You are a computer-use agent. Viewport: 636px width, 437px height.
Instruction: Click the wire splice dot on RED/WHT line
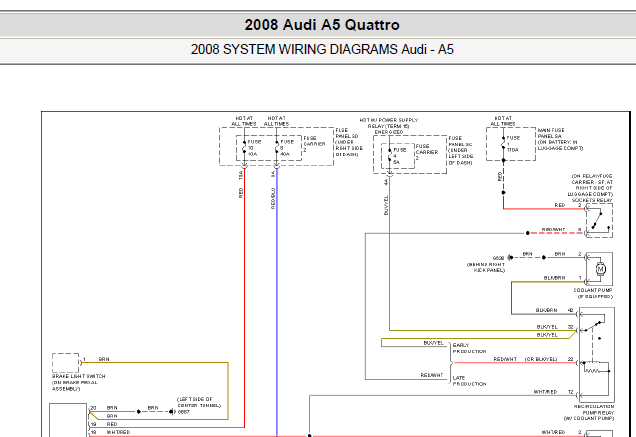click(528, 233)
